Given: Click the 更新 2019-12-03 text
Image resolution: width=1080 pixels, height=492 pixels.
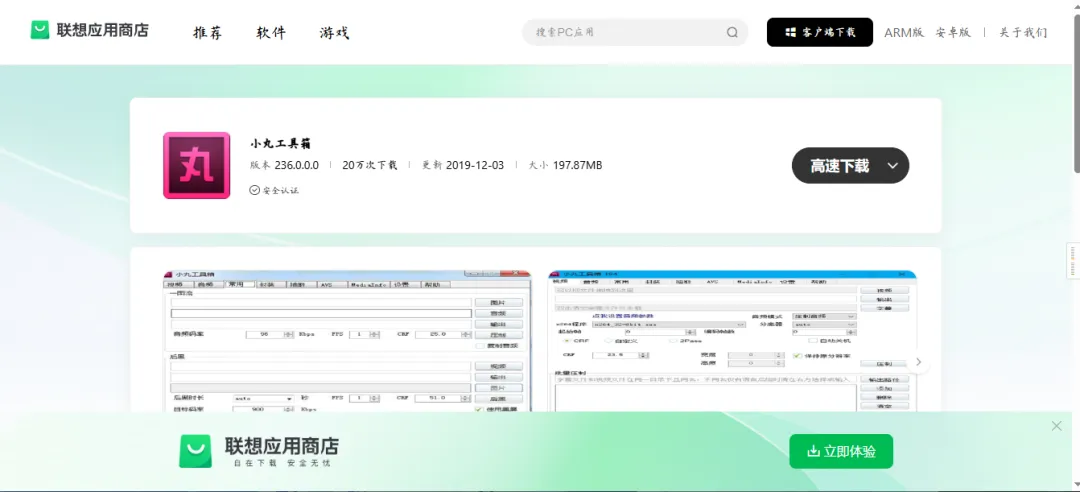Looking at the screenshot, I should [x=463, y=165].
